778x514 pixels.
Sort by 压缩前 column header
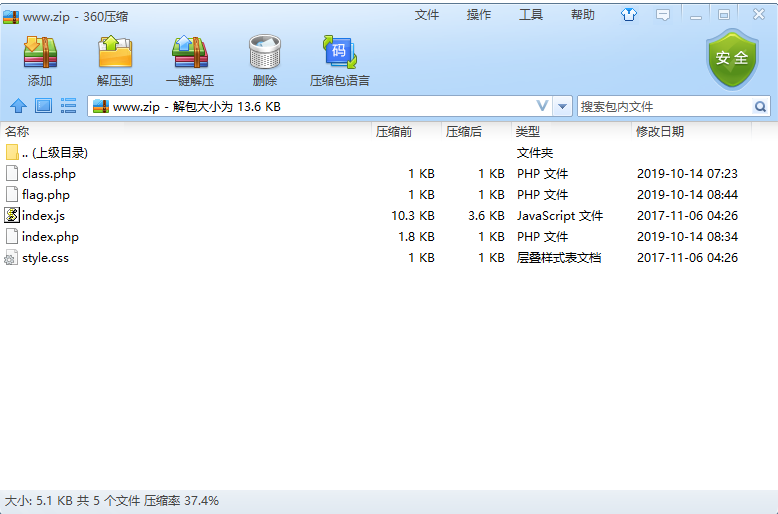406,131
